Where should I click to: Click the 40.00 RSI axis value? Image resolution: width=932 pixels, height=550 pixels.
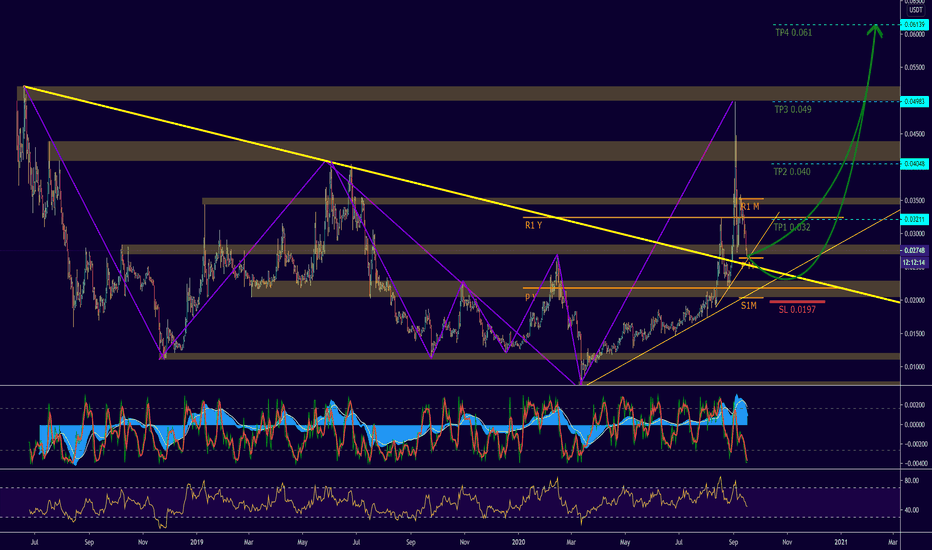[x=912, y=510]
